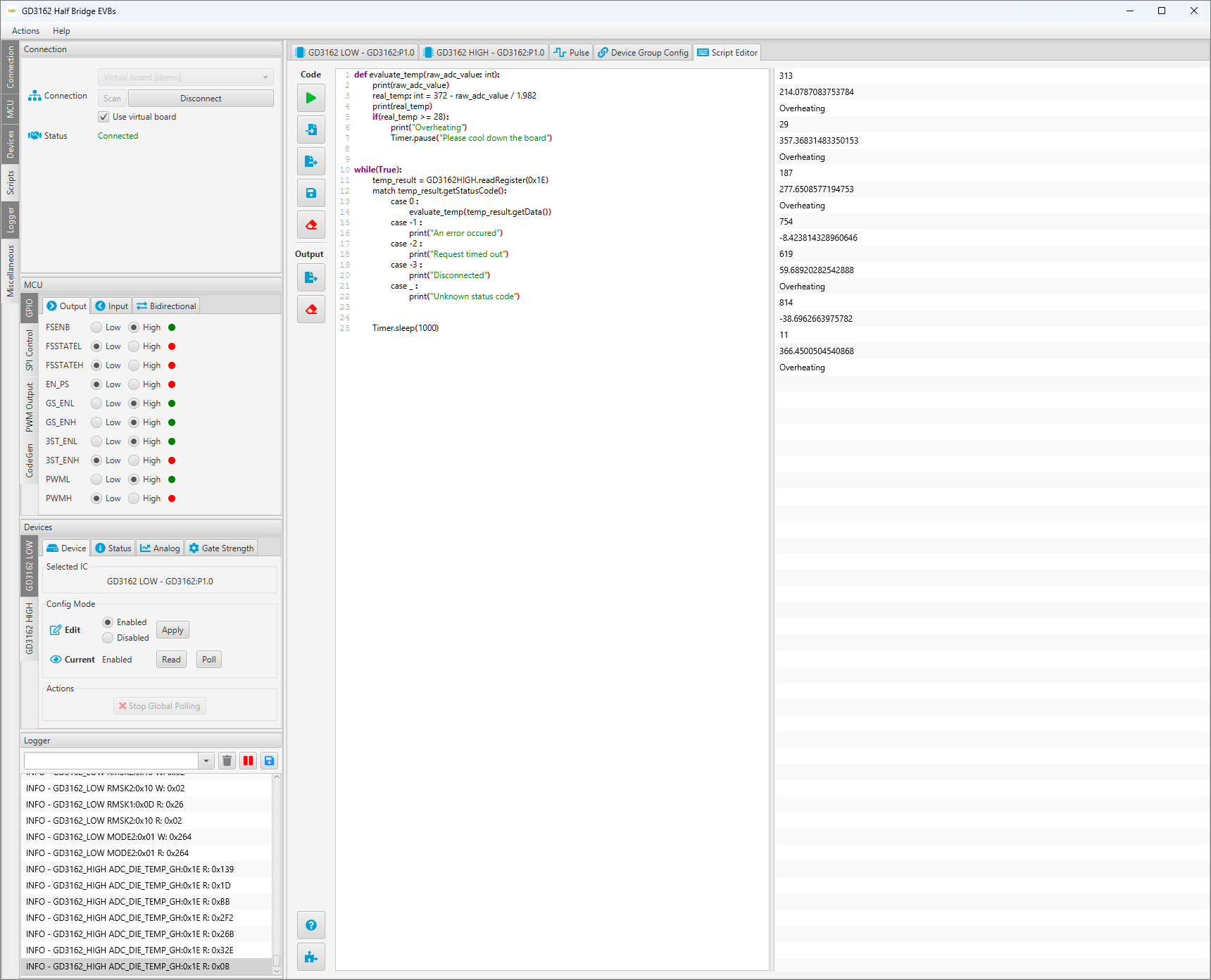Save the log with blue disk icon
This screenshot has height=980, width=1211.
(269, 760)
